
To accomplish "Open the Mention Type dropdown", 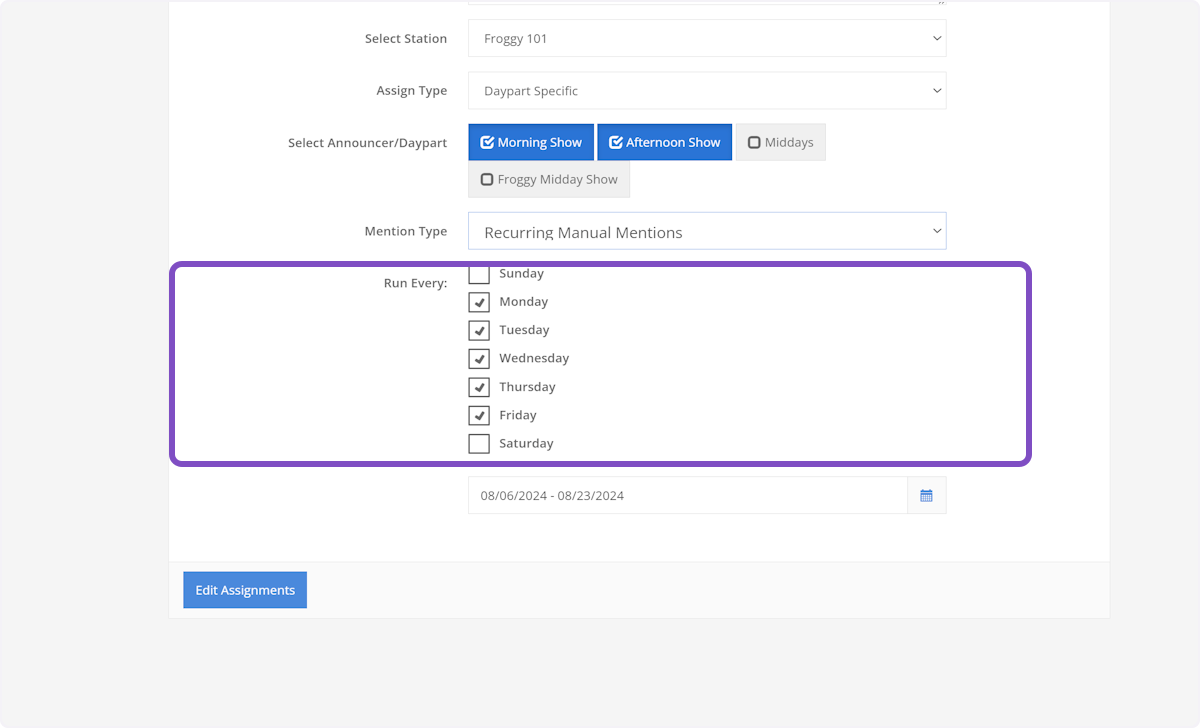I will [706, 232].
